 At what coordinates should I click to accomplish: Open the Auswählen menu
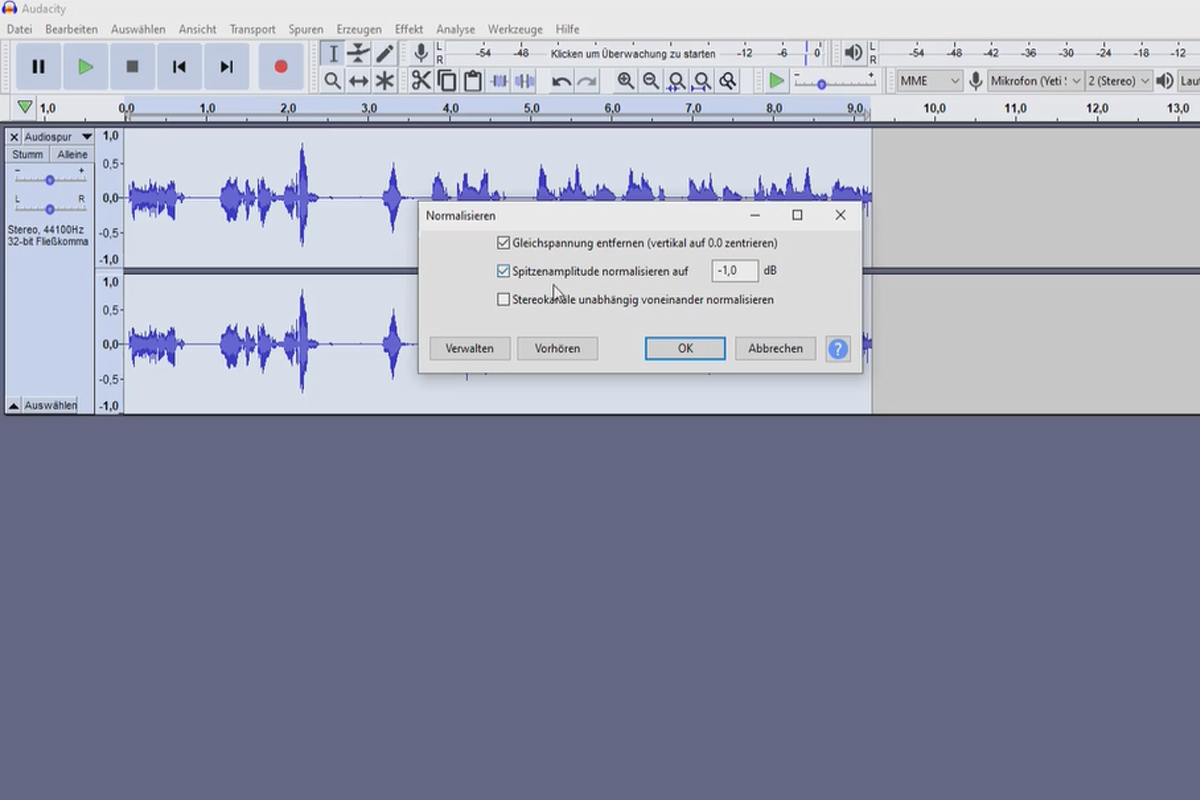138,29
